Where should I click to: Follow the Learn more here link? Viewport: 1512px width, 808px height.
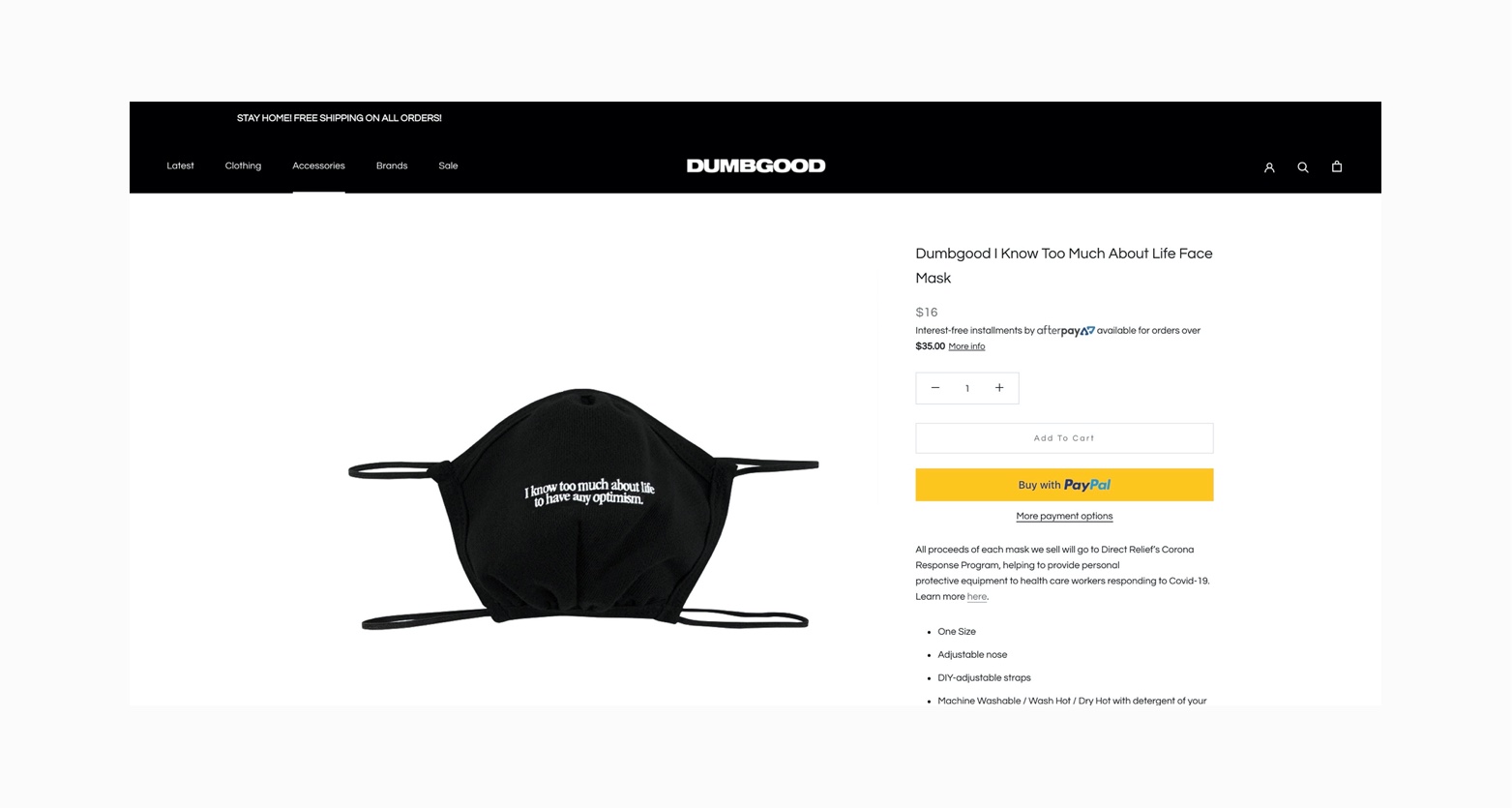click(x=977, y=597)
